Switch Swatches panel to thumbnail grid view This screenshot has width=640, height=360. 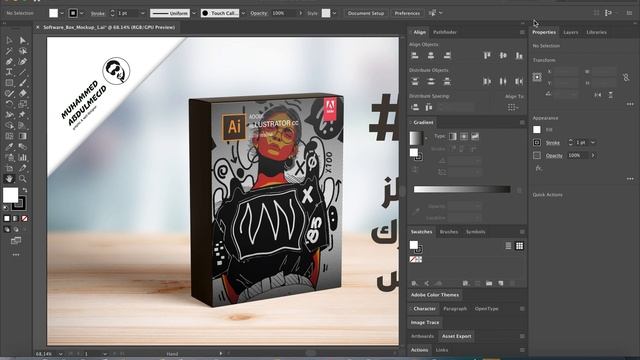[x=519, y=246]
